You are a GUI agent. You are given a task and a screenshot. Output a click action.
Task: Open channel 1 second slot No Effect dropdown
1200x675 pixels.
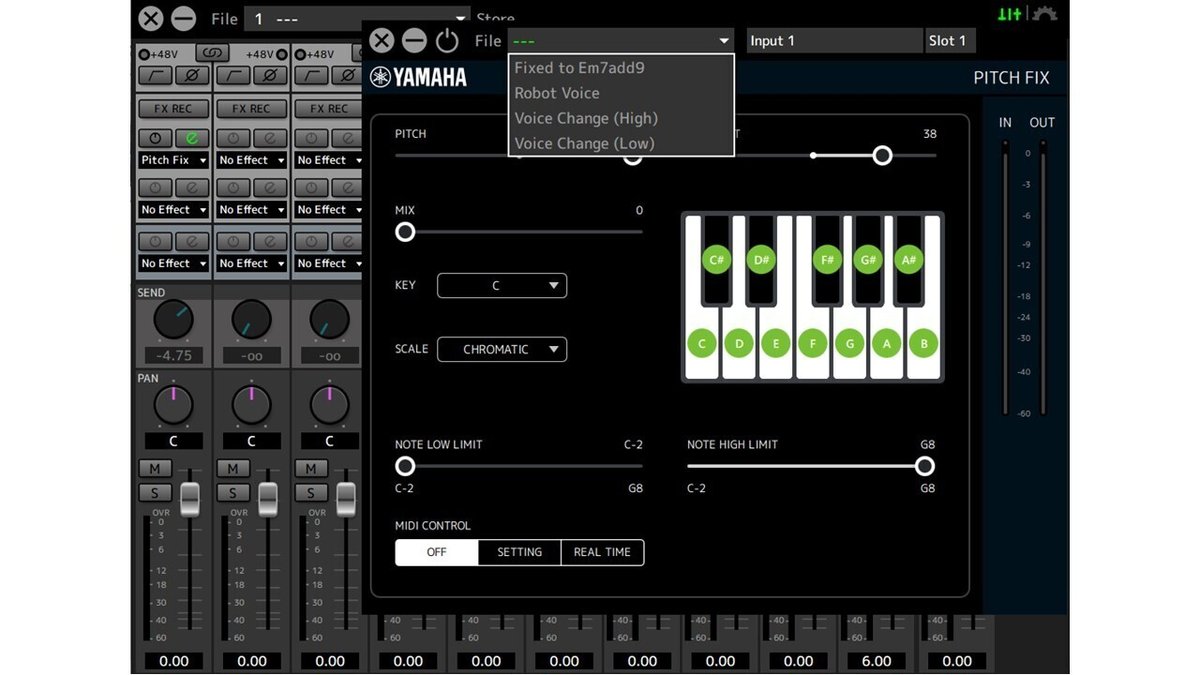click(x=174, y=210)
